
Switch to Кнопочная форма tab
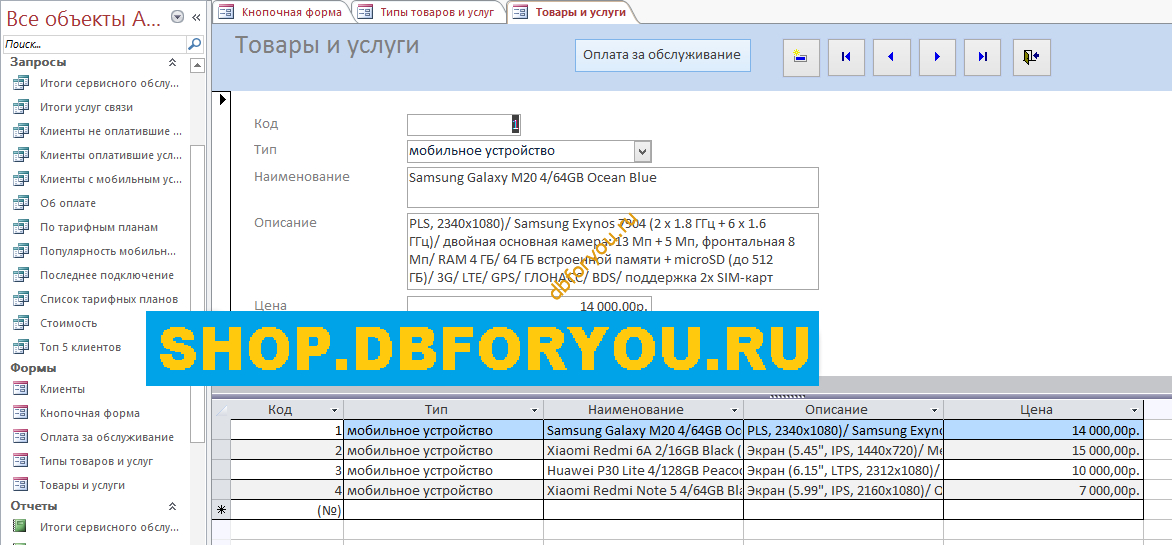[x=281, y=12]
